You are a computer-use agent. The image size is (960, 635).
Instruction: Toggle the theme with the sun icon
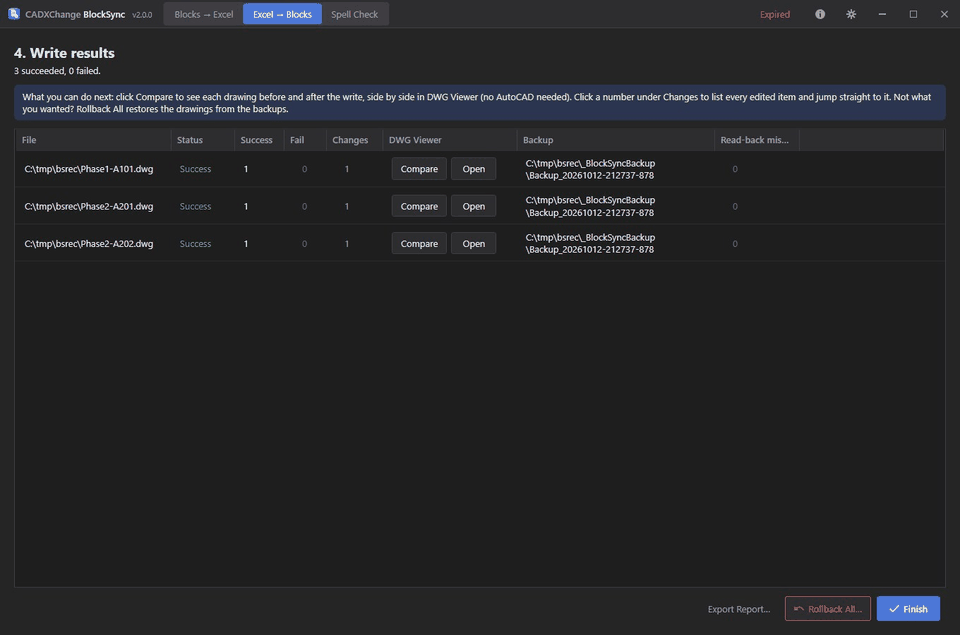tap(851, 14)
